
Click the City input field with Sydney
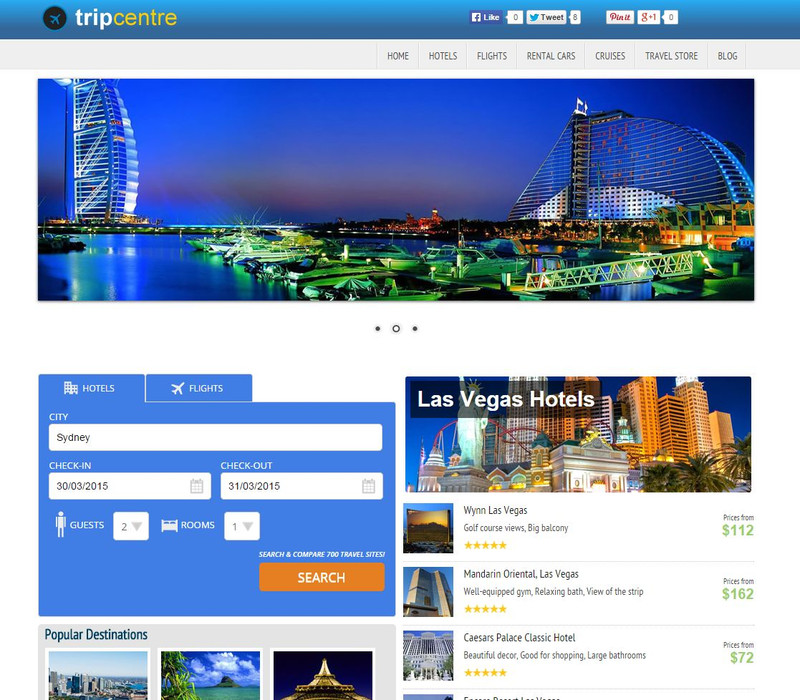(x=215, y=437)
